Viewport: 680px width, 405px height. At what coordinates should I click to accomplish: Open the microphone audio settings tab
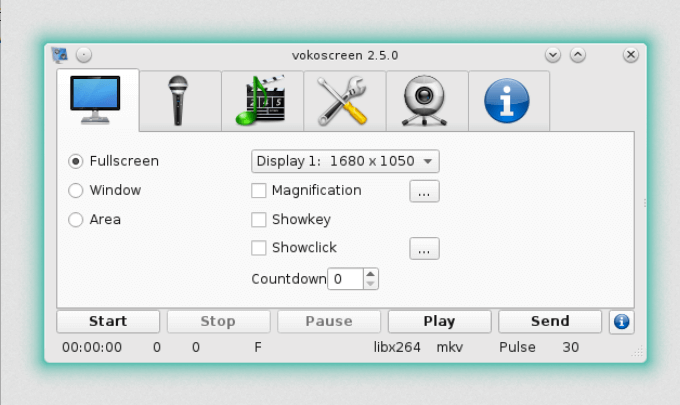(180, 101)
